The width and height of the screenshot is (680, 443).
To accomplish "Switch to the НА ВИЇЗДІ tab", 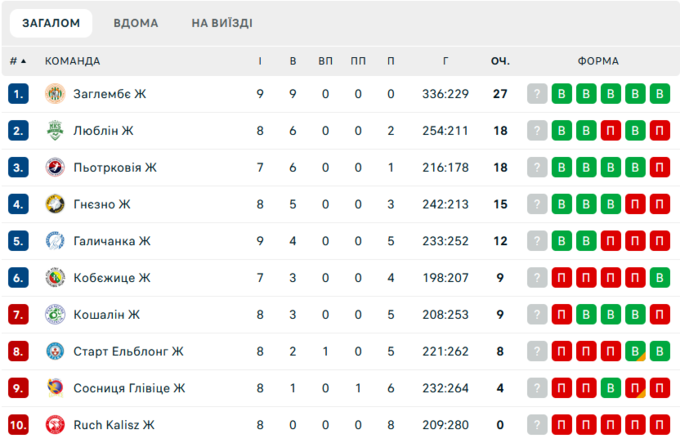I will pos(222,23).
